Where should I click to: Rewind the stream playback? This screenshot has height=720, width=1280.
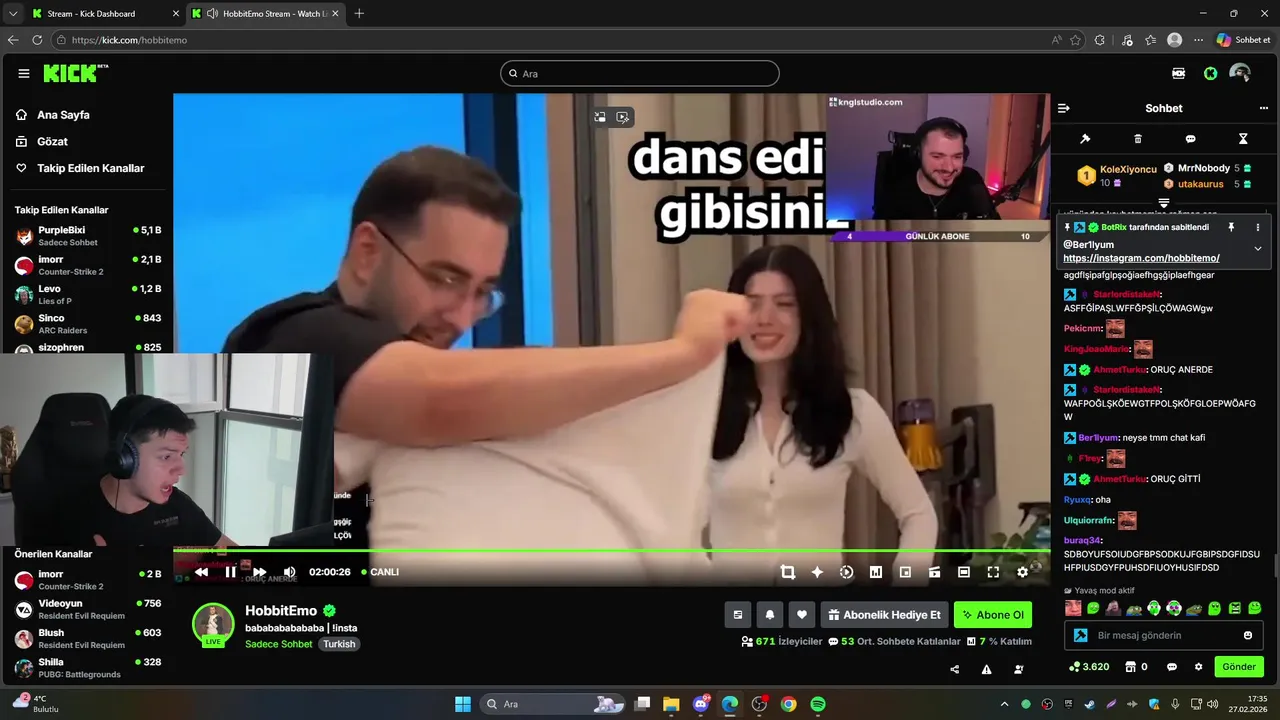coord(201,572)
